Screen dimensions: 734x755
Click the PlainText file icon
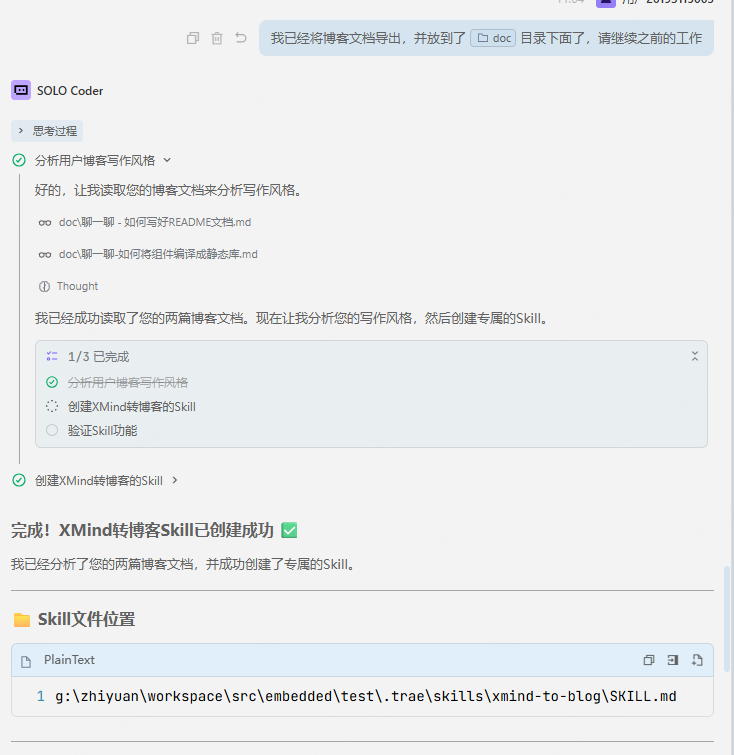[x=26, y=661]
